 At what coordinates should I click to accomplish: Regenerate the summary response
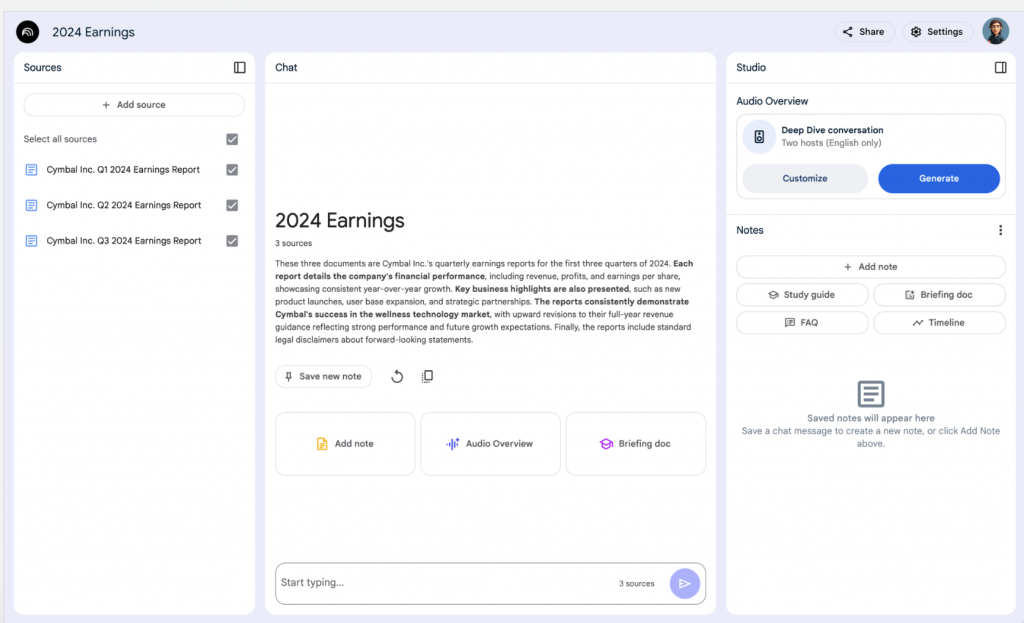click(398, 375)
